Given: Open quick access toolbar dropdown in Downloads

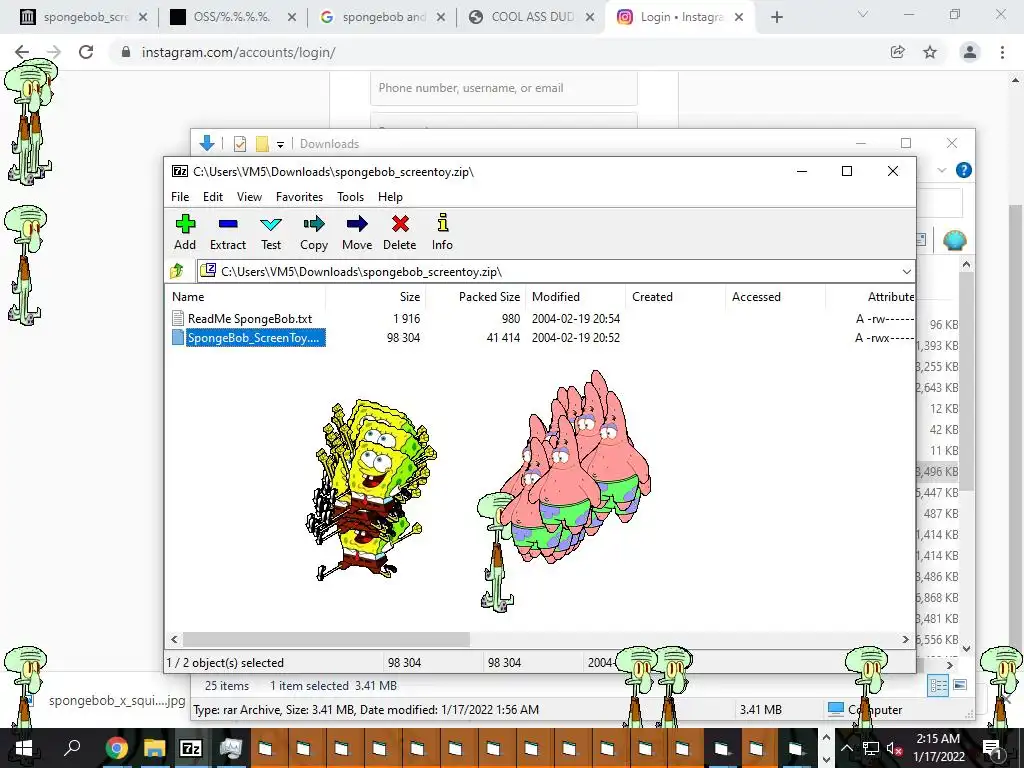Looking at the screenshot, I should (280, 144).
